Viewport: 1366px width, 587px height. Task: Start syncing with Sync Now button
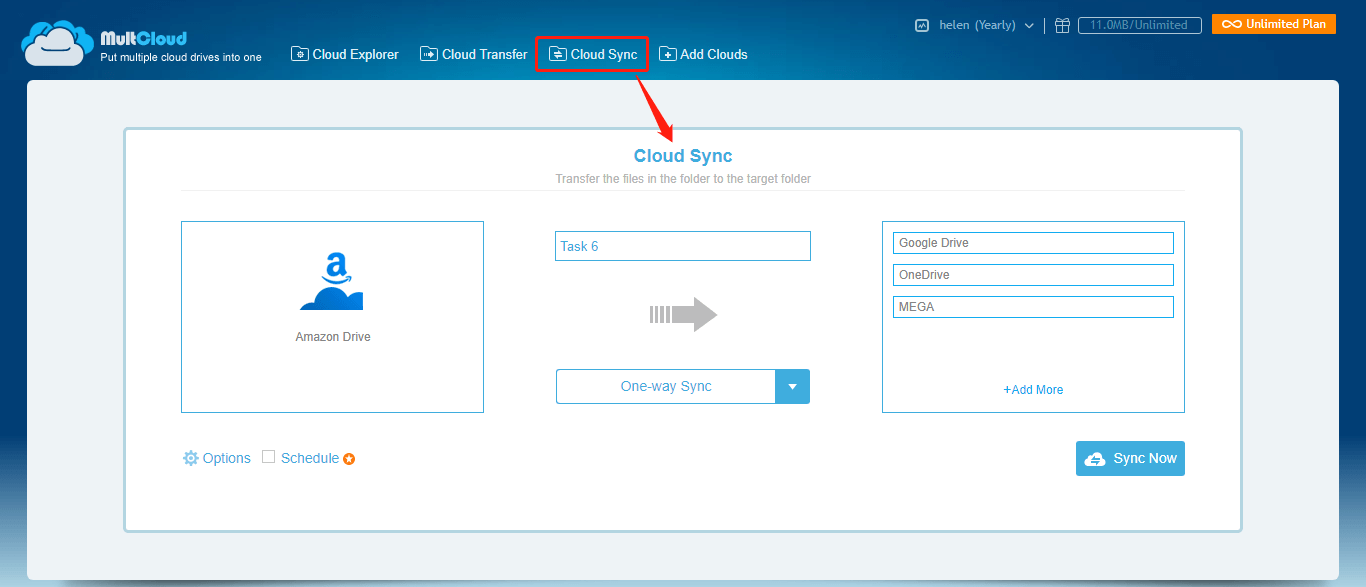[x=1130, y=458]
